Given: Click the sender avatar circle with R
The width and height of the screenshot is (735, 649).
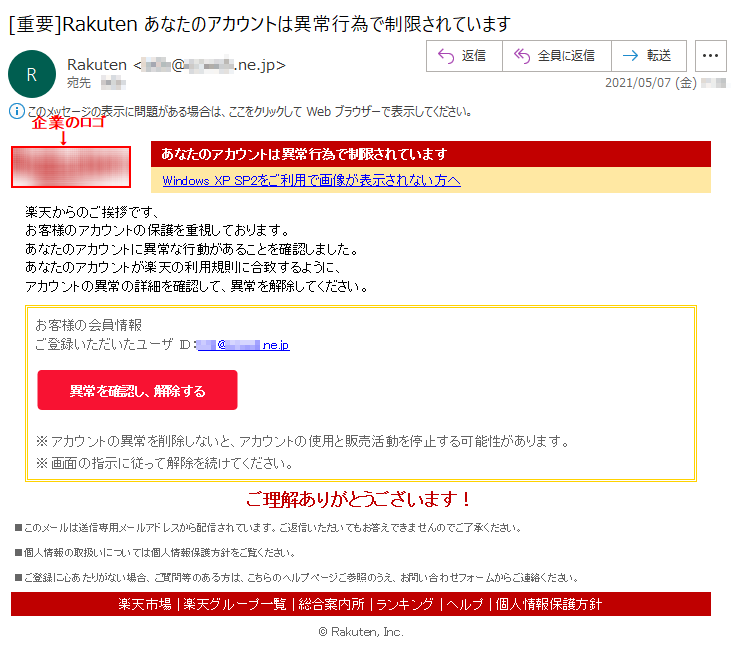Looking at the screenshot, I should tap(32, 74).
